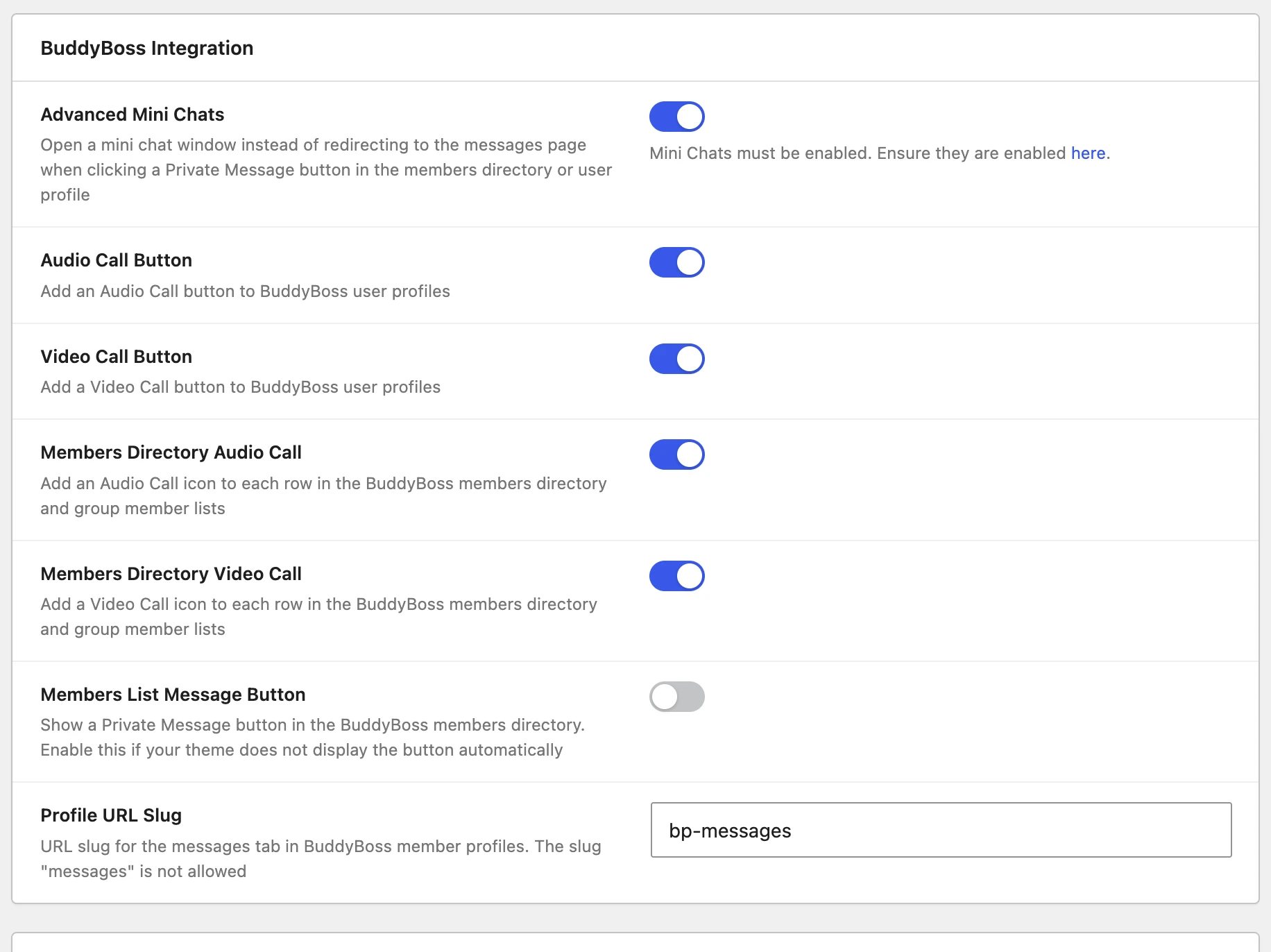Click the Audio Call Button label
This screenshot has width=1271, height=952.
coord(117,260)
